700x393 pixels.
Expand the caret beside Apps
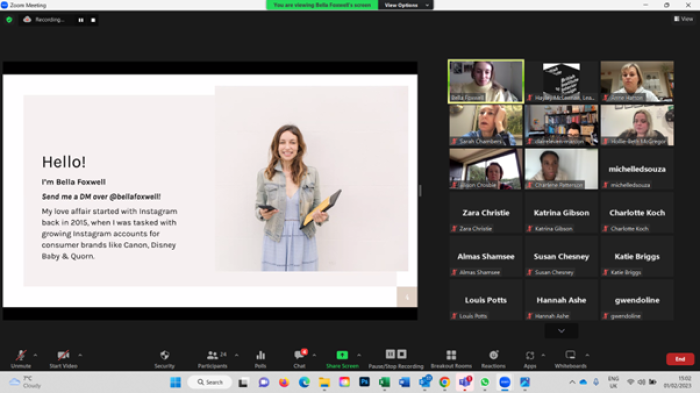tap(543, 355)
